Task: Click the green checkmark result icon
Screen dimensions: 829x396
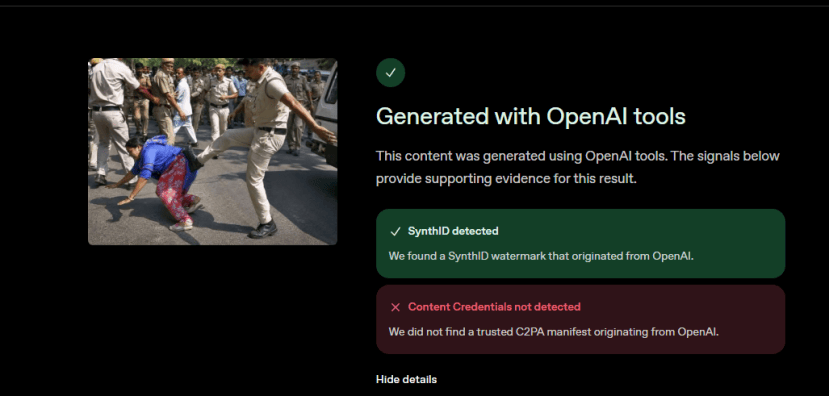Action: tap(391, 73)
